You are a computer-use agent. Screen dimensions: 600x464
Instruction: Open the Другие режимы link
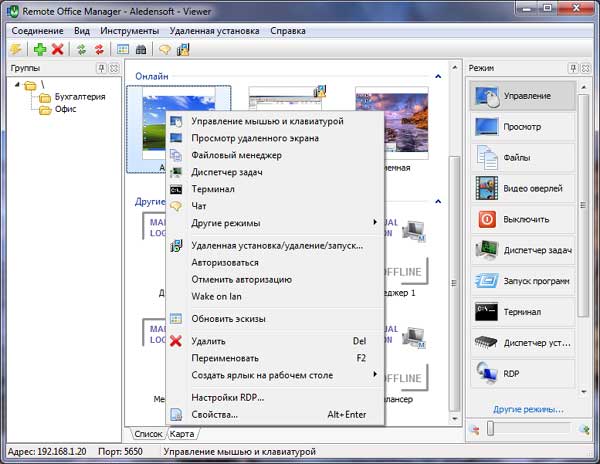pos(528,409)
